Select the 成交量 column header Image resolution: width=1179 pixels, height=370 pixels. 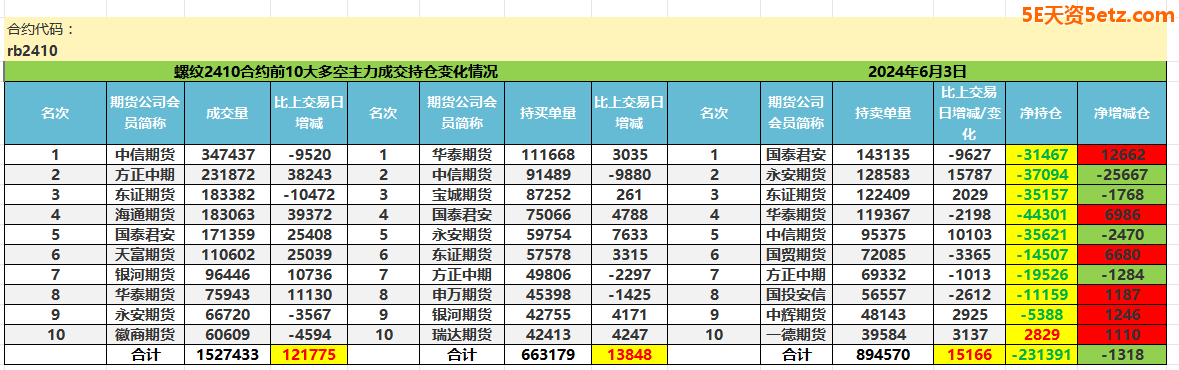tap(227, 114)
